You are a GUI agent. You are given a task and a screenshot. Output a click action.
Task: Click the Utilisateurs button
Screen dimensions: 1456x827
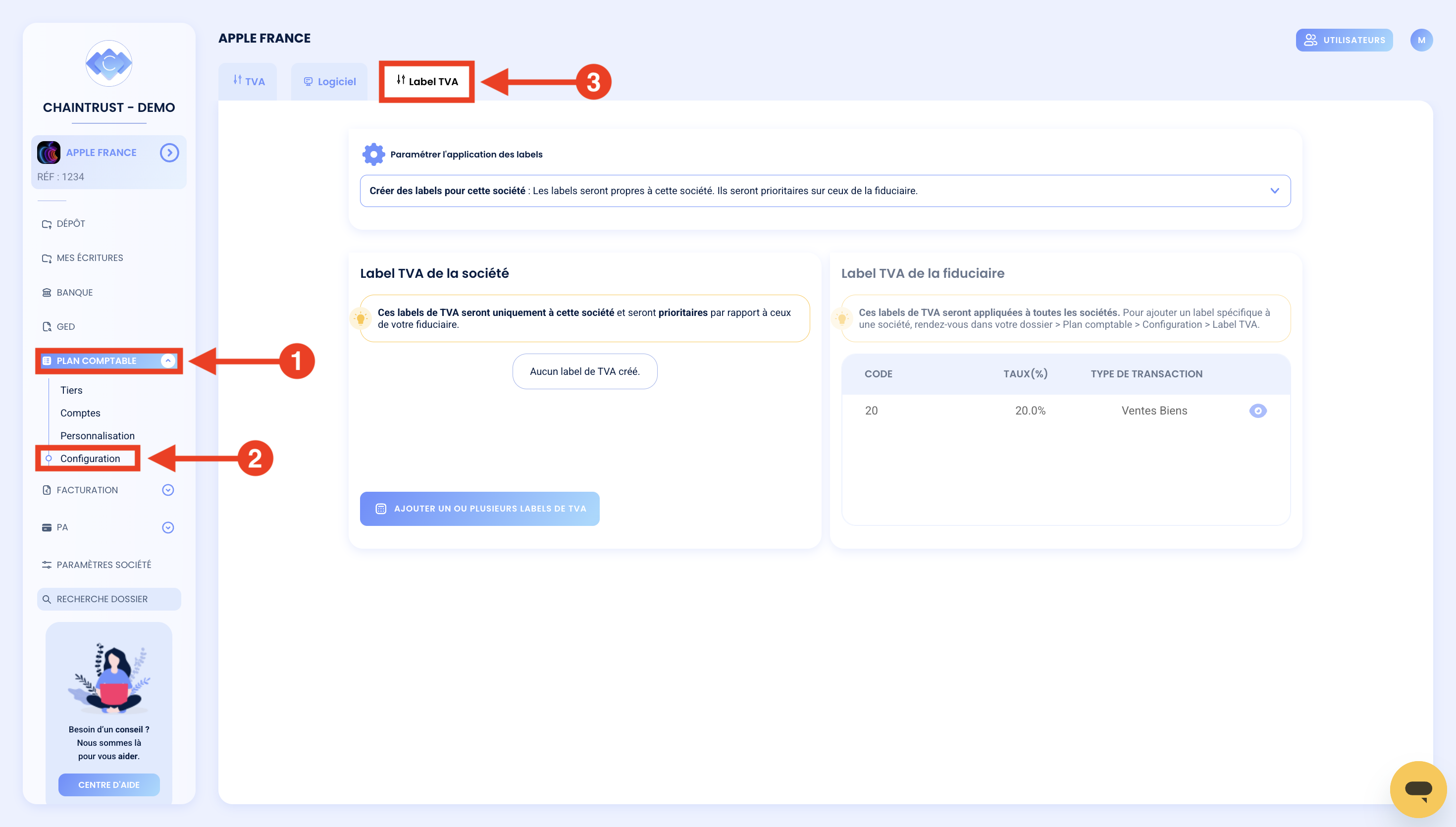(1344, 40)
